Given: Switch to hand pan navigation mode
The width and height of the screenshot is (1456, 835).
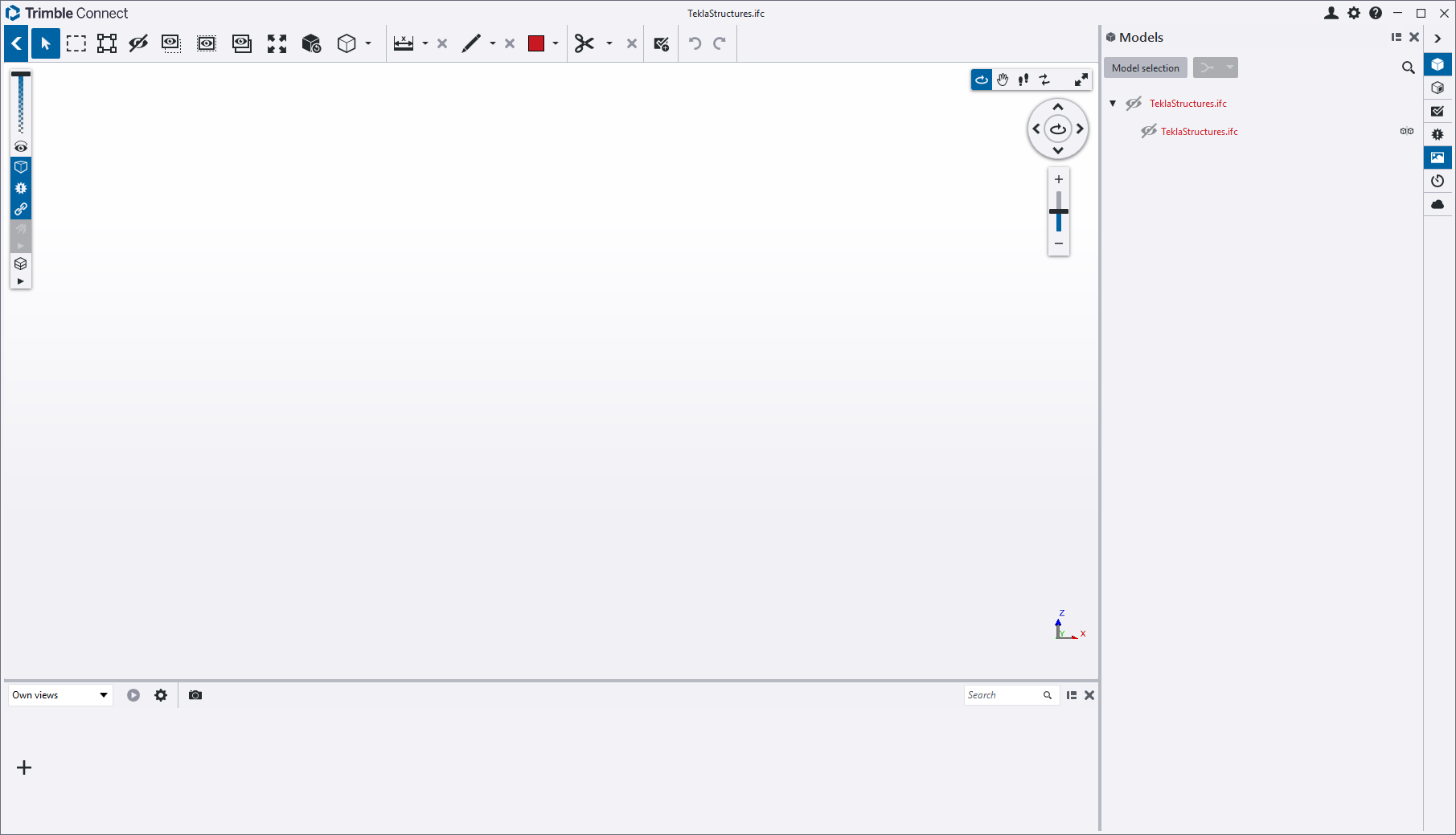Looking at the screenshot, I should pyautogui.click(x=1003, y=80).
